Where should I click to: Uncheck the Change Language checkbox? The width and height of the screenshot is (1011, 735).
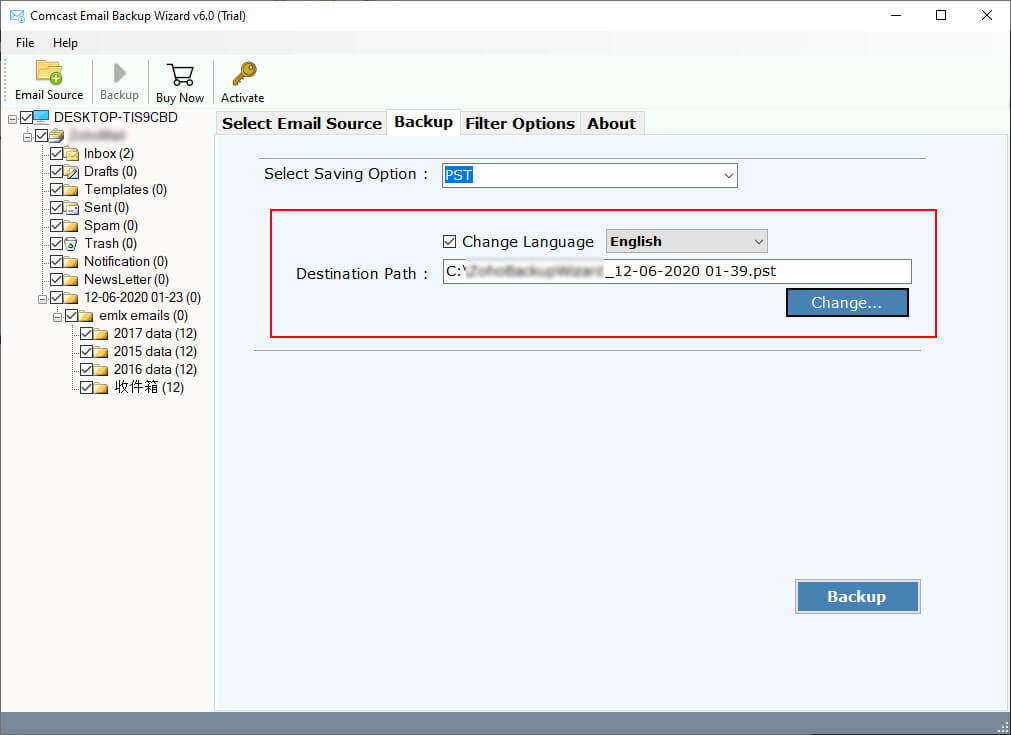click(x=450, y=242)
